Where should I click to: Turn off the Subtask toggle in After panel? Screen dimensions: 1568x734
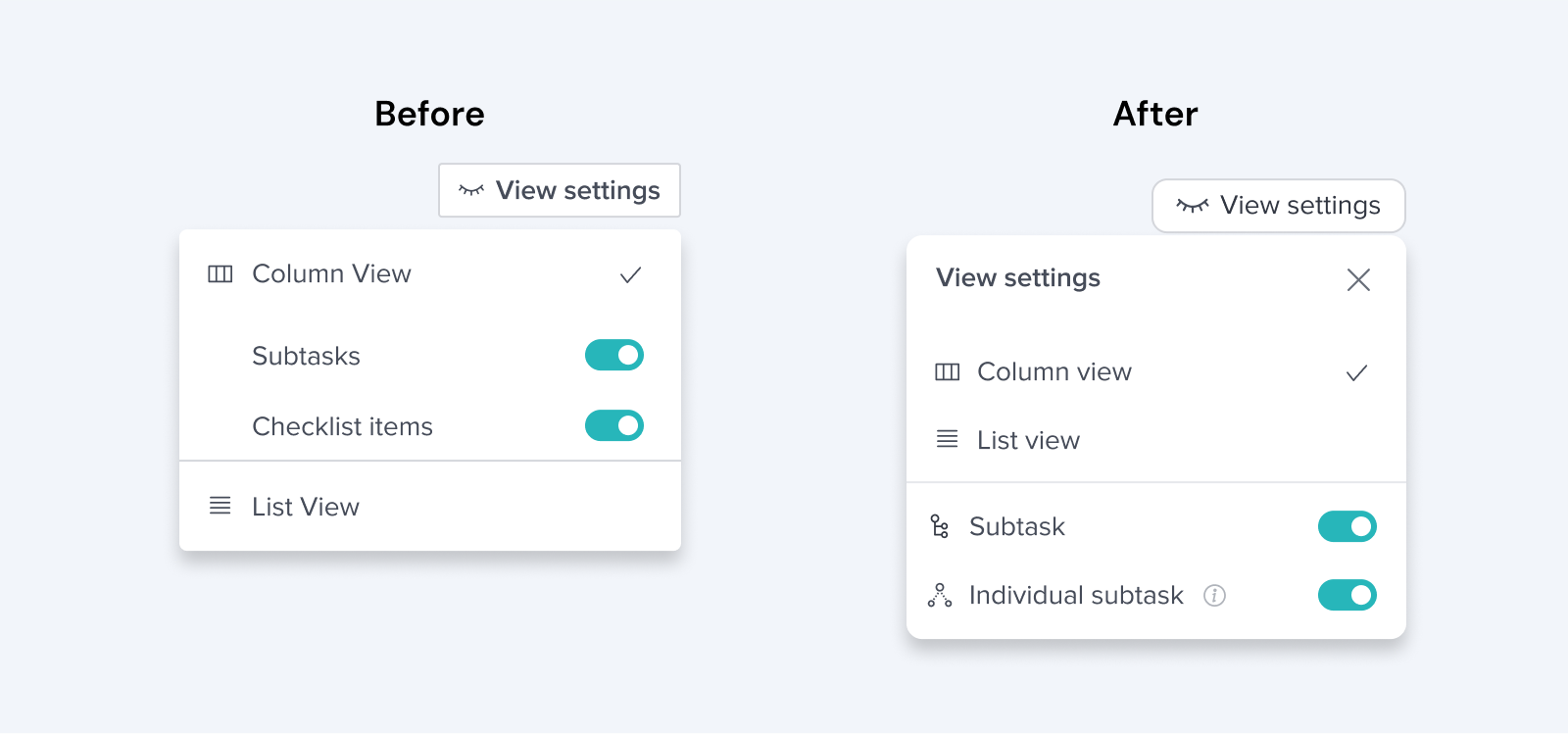click(x=1347, y=526)
